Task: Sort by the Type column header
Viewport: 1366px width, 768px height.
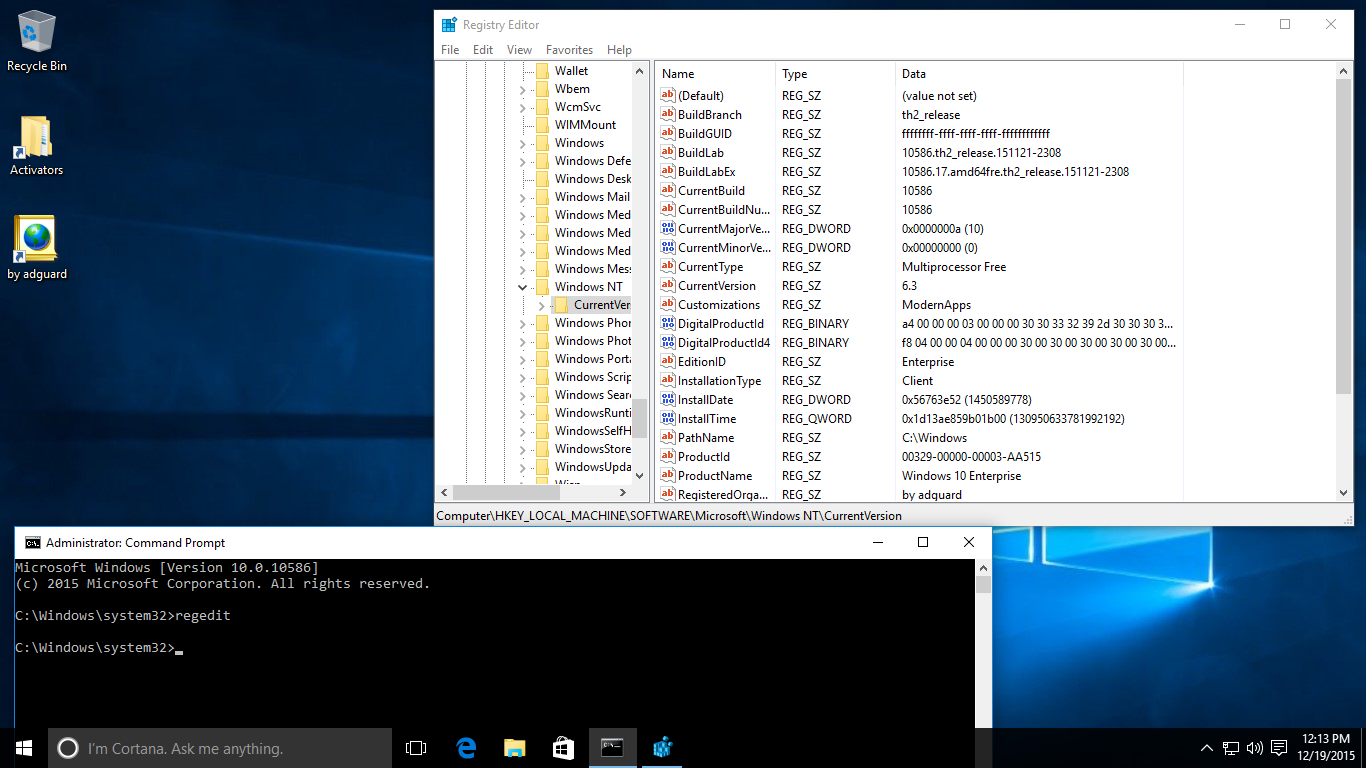Action: tap(835, 74)
